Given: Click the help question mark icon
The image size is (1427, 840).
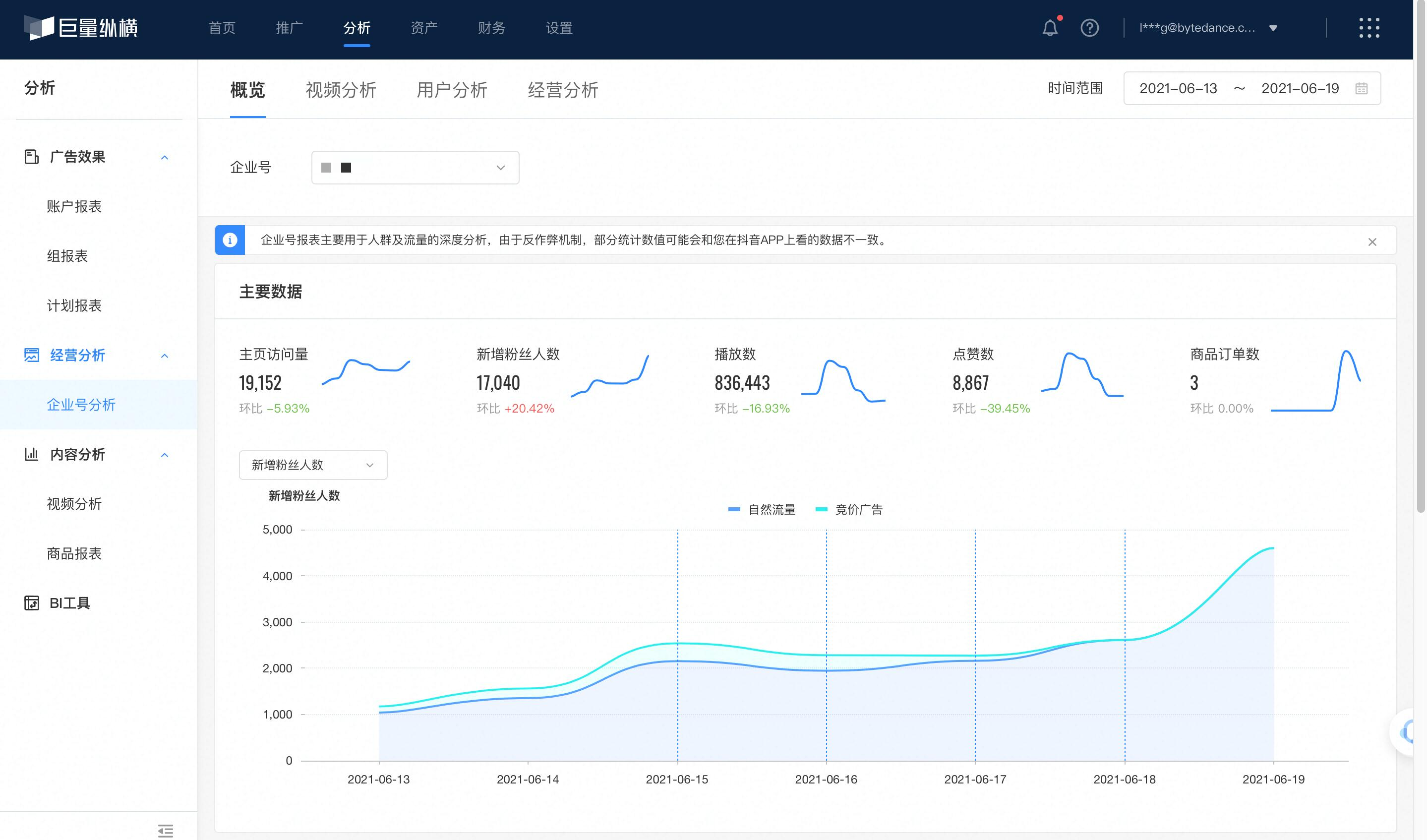Looking at the screenshot, I should click(1090, 27).
